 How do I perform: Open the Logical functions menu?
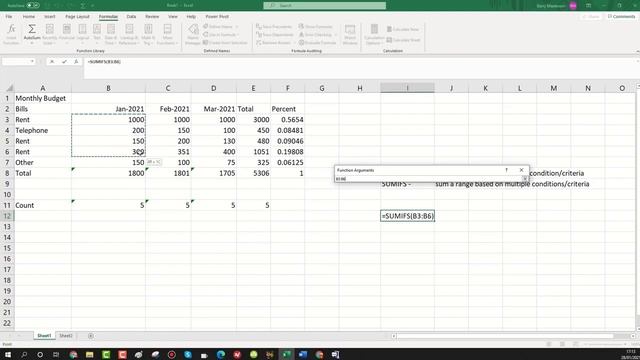[82, 34]
